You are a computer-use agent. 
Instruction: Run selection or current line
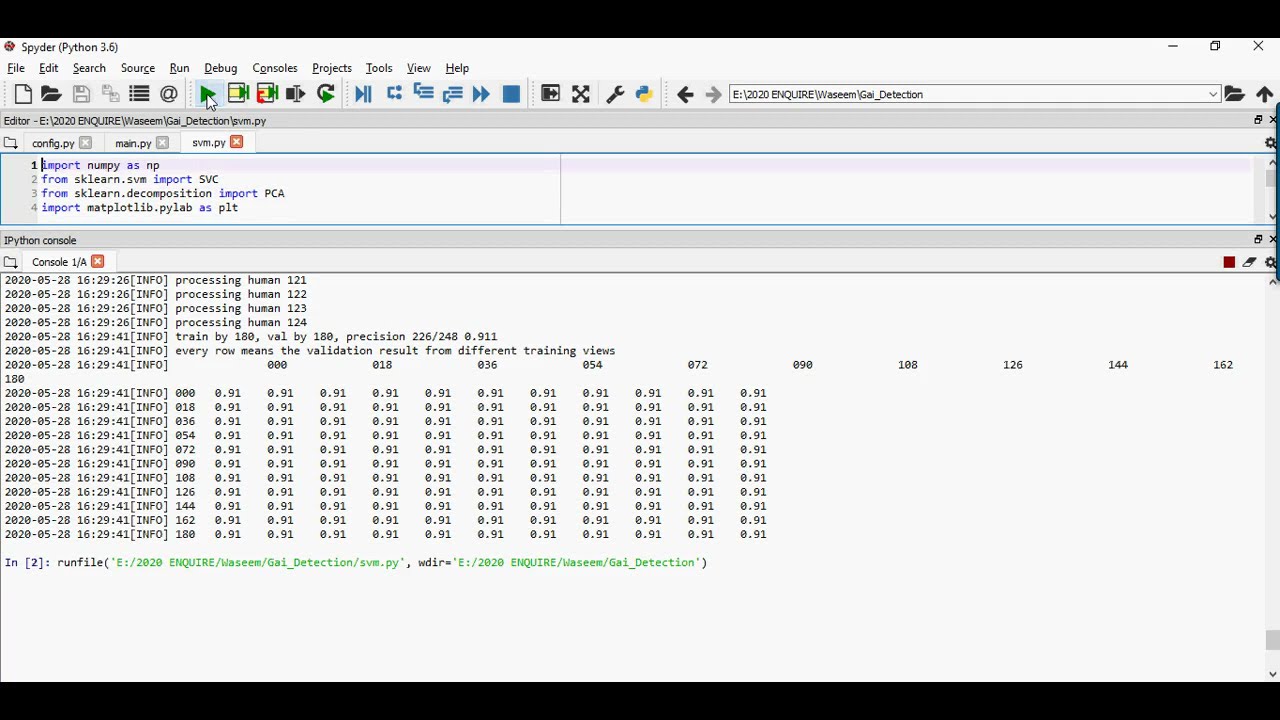coord(295,94)
